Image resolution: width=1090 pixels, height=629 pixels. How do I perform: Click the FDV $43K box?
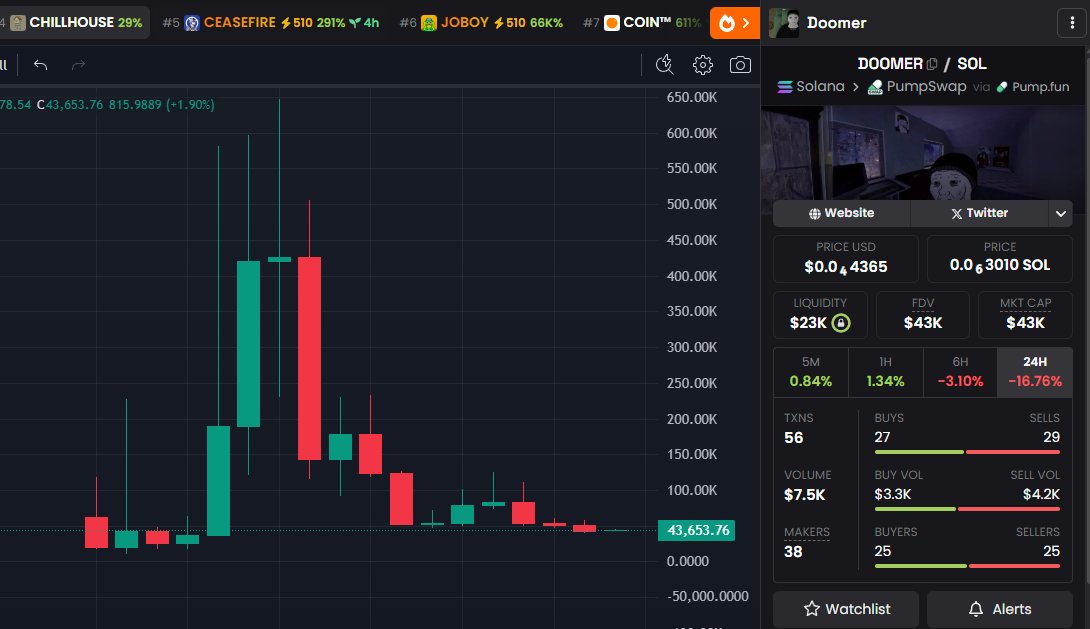pyautogui.click(x=922, y=315)
